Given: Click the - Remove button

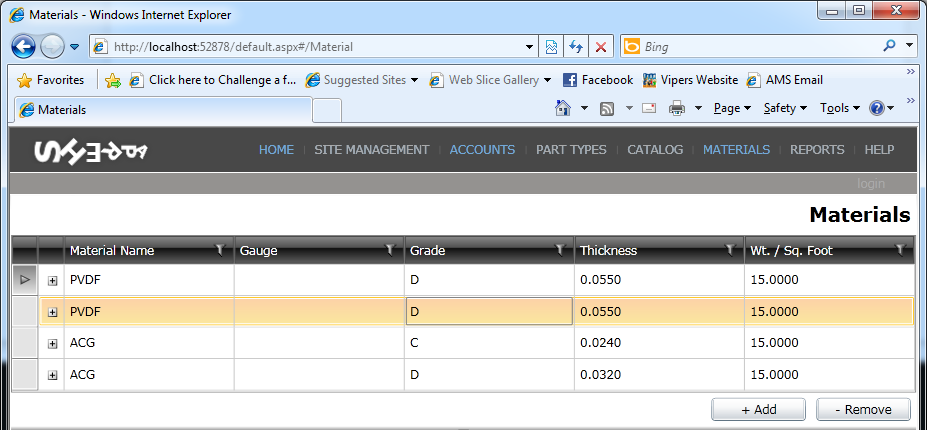Looking at the screenshot, I should (x=863, y=409).
